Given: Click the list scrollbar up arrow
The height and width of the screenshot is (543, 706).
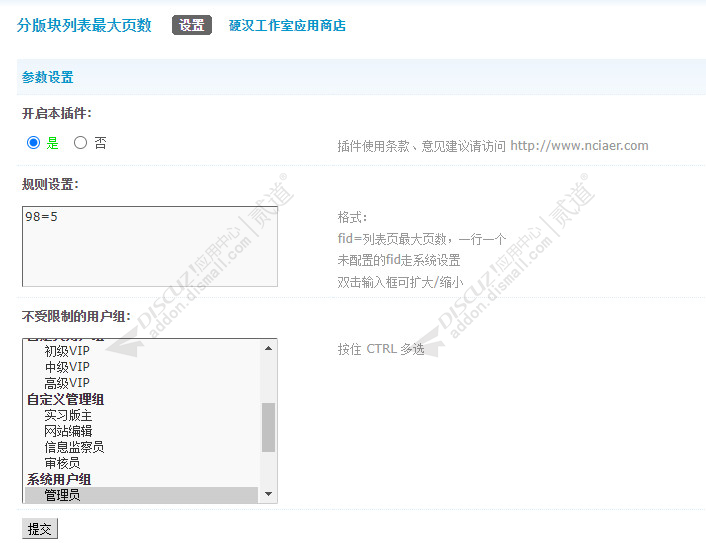Looking at the screenshot, I should tap(268, 348).
